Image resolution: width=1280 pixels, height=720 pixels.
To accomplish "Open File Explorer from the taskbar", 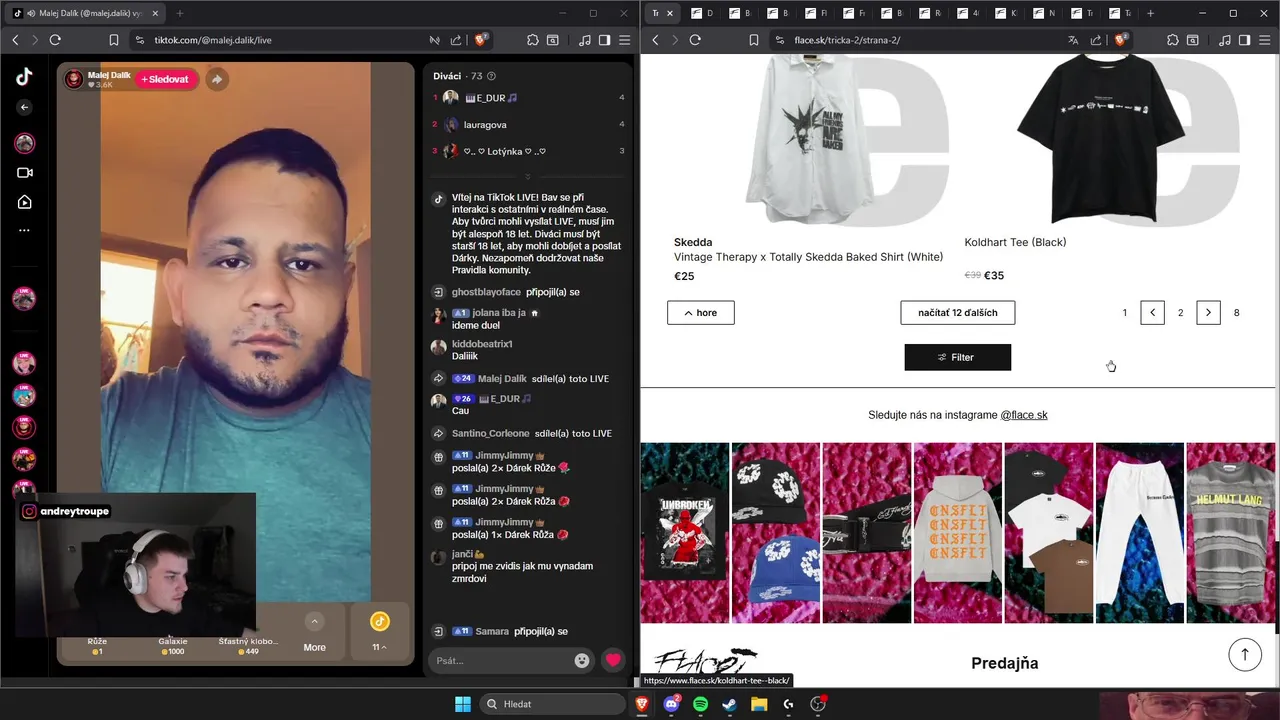I will 759,704.
